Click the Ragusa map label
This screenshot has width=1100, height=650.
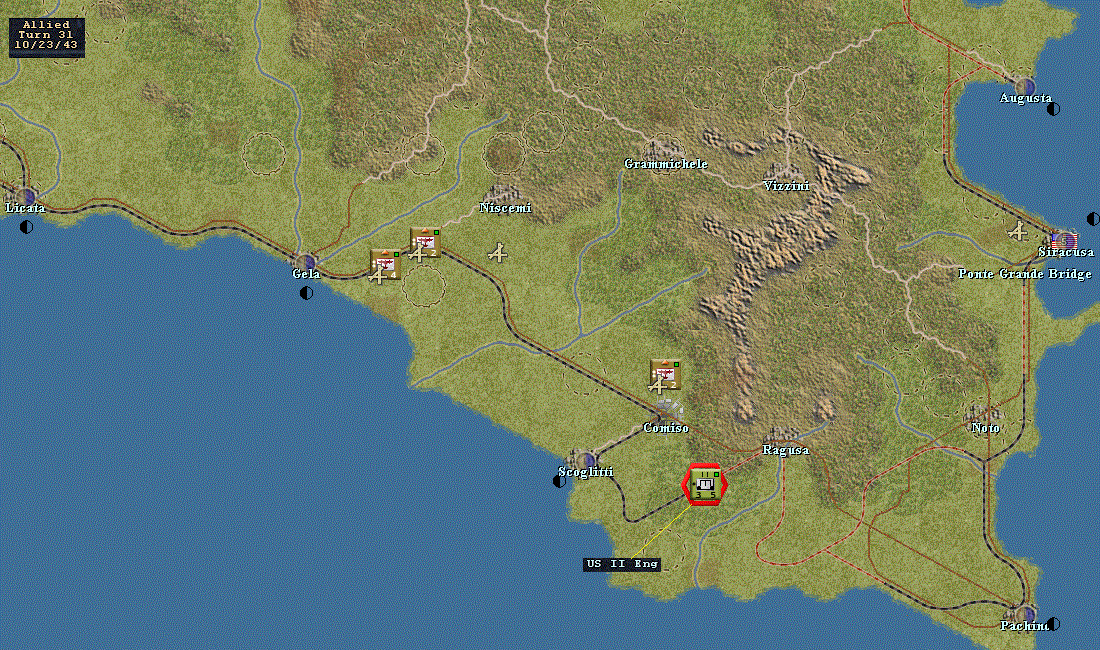tap(786, 450)
